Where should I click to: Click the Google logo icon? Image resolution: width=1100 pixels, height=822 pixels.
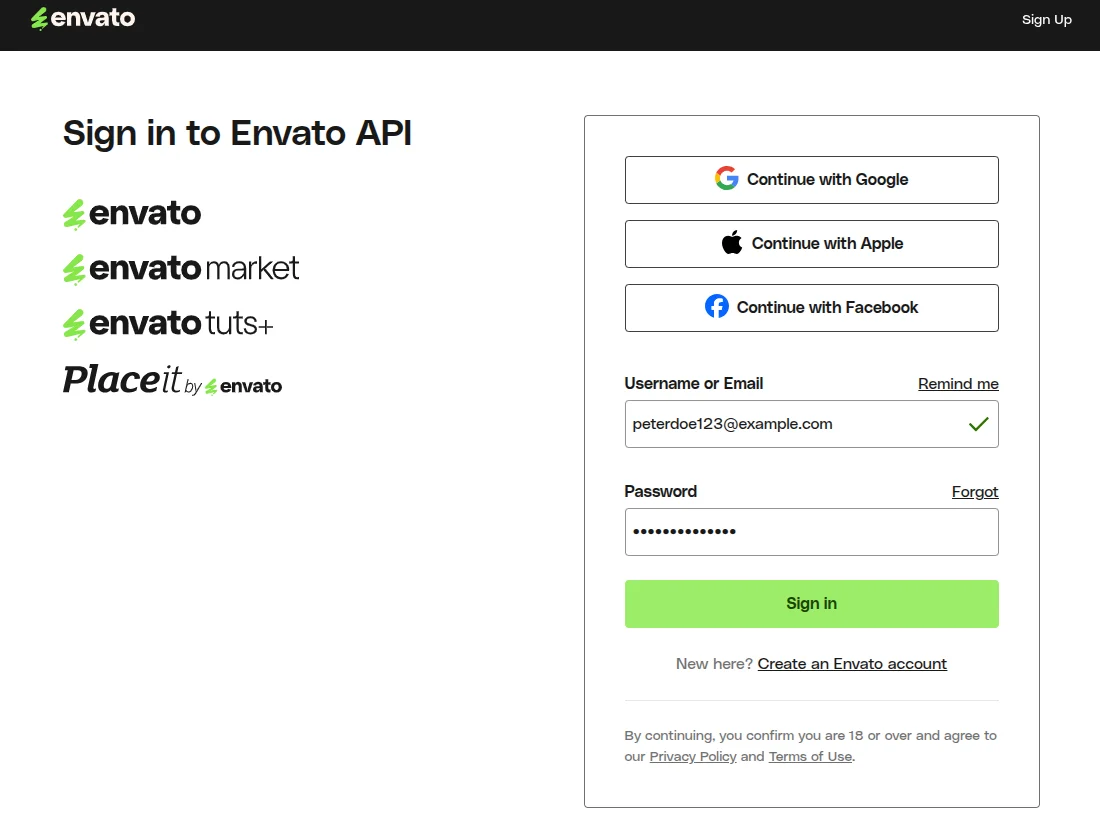(x=727, y=179)
